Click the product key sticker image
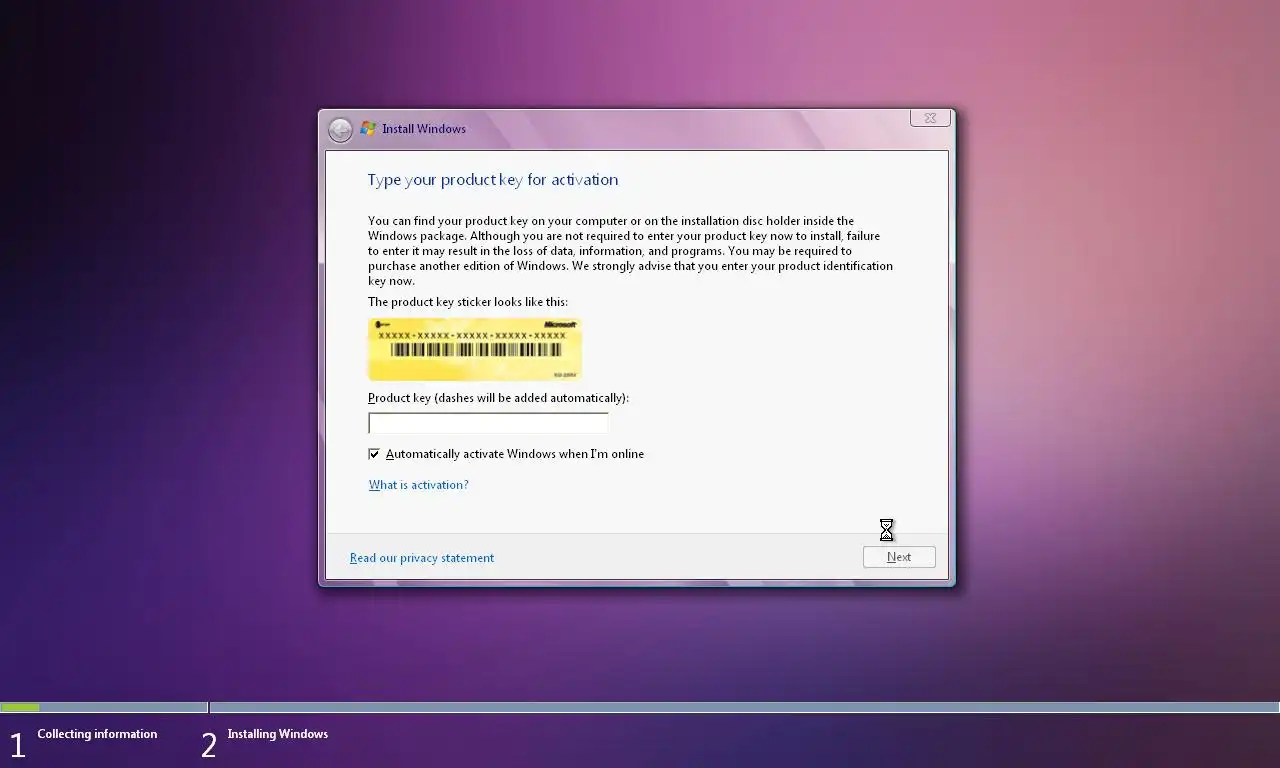The height and width of the screenshot is (768, 1280). pos(475,349)
